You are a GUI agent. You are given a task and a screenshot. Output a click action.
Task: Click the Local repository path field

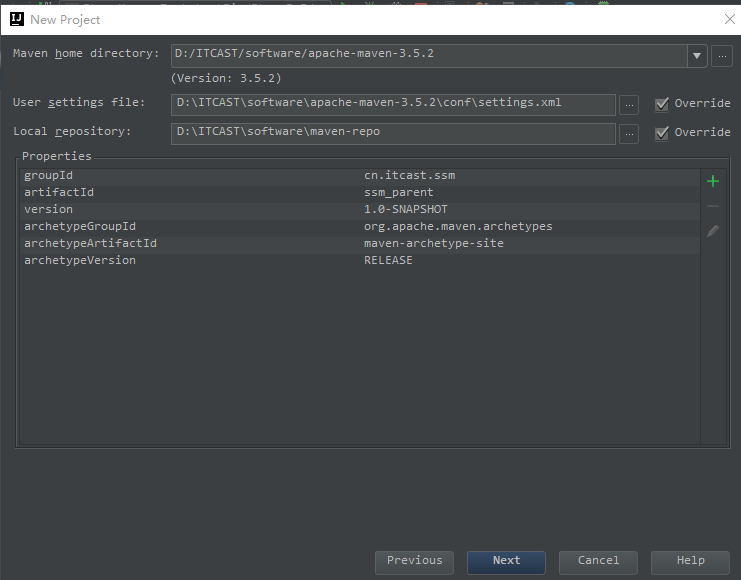point(393,134)
